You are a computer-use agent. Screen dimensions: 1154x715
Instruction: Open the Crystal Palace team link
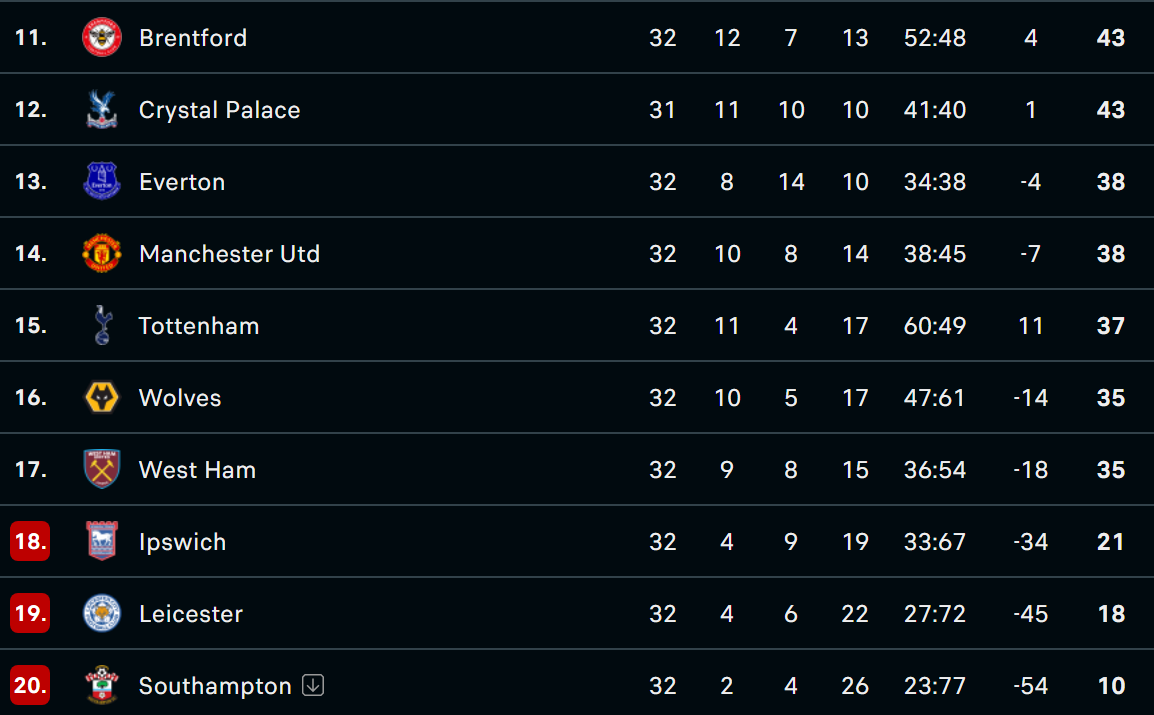pos(219,110)
